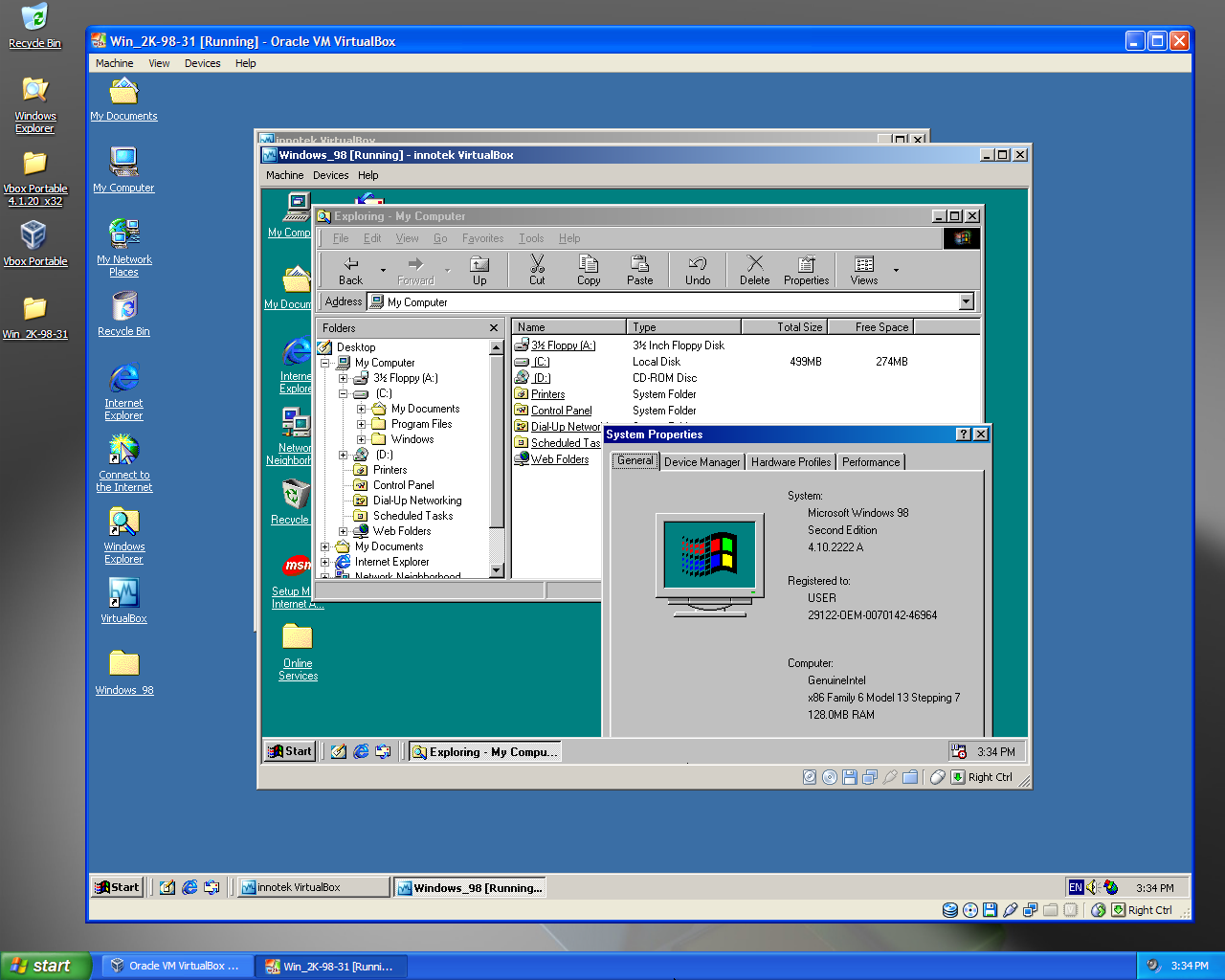The width and height of the screenshot is (1225, 980).
Task: Click floppy indicator in innotek VirtualBox status bar
Action: point(850,777)
